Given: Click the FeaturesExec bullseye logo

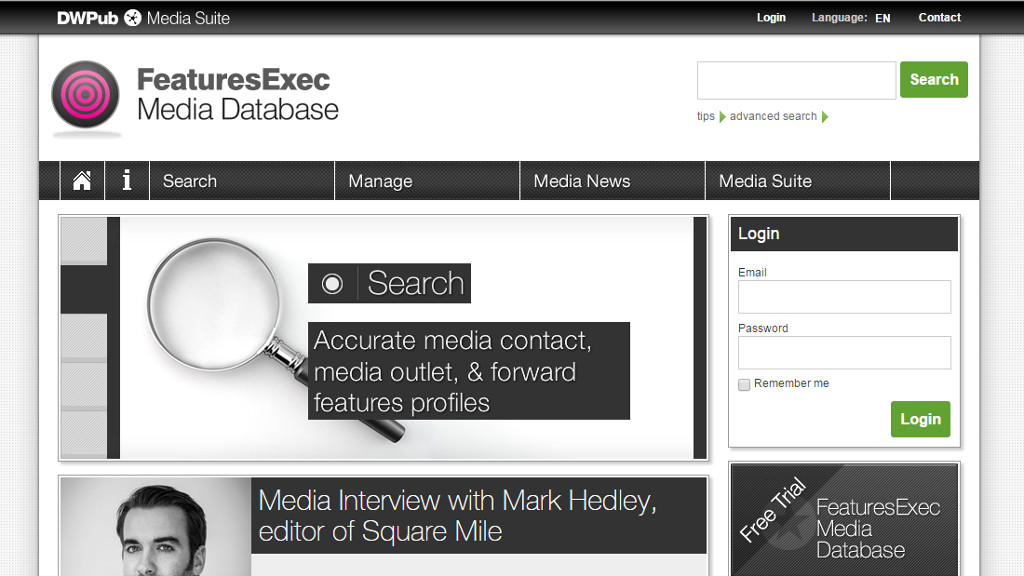Looking at the screenshot, I should coord(88,95).
